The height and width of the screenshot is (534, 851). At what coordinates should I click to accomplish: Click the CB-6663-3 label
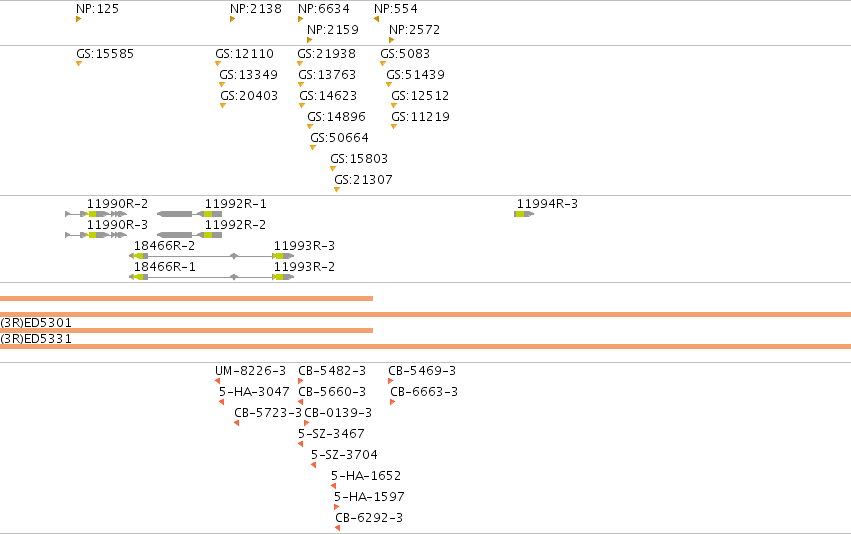tap(424, 392)
